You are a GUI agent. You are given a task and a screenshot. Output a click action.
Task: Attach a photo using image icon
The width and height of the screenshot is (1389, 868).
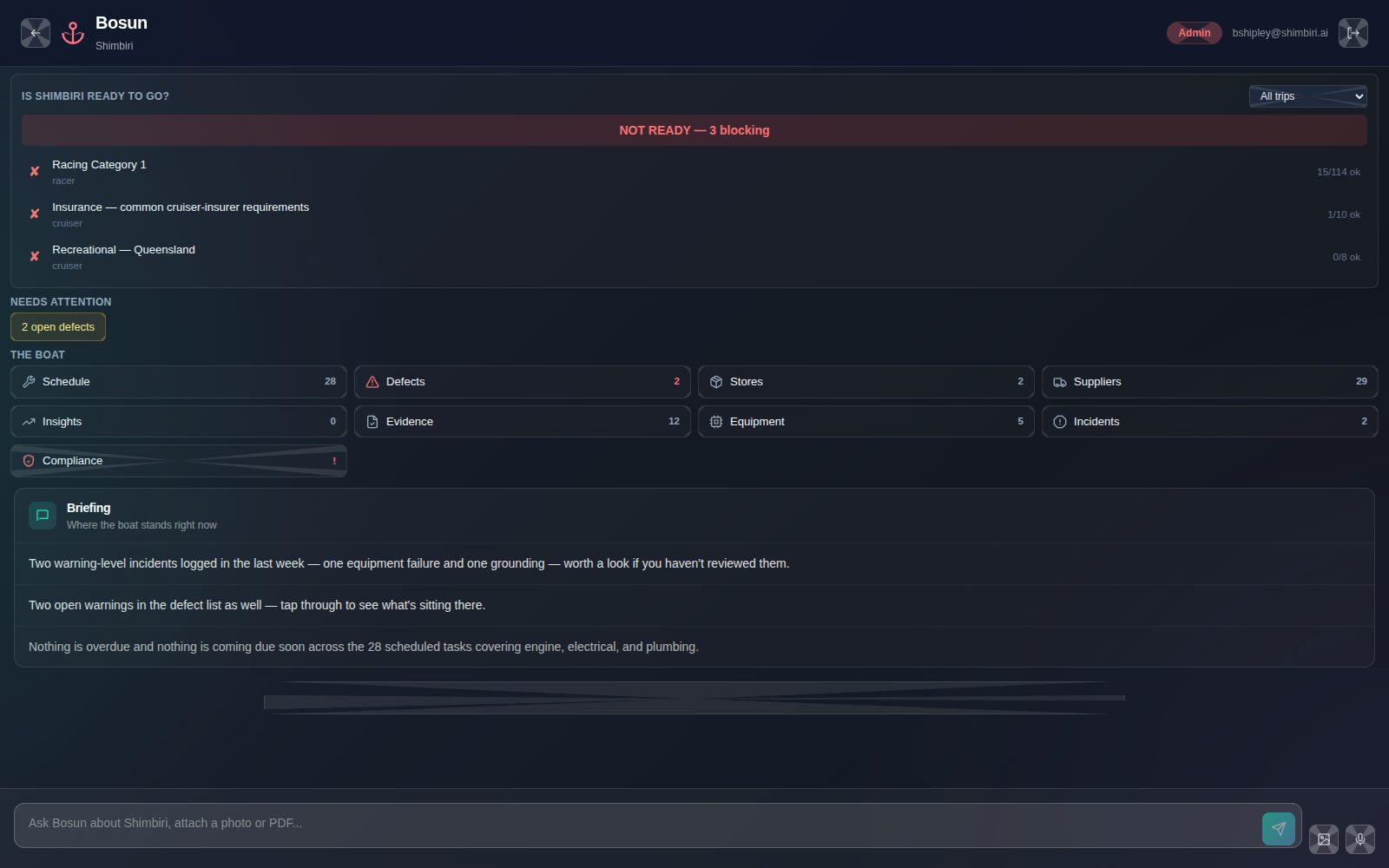1324,839
